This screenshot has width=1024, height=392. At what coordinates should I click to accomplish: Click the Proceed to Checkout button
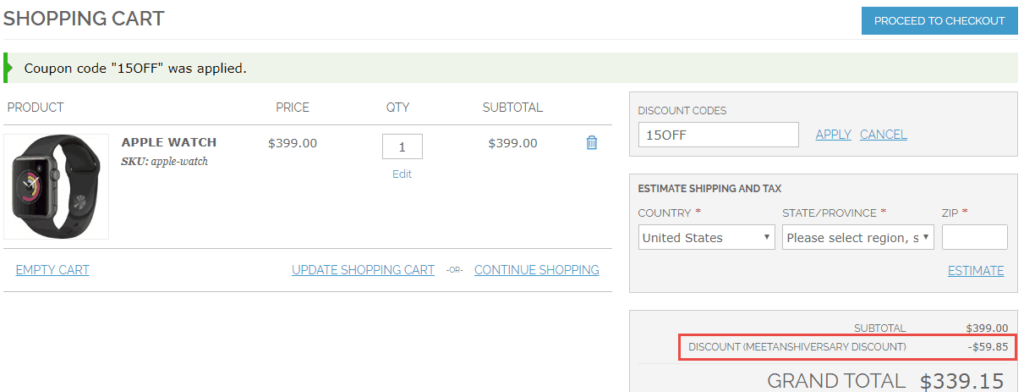[x=939, y=21]
